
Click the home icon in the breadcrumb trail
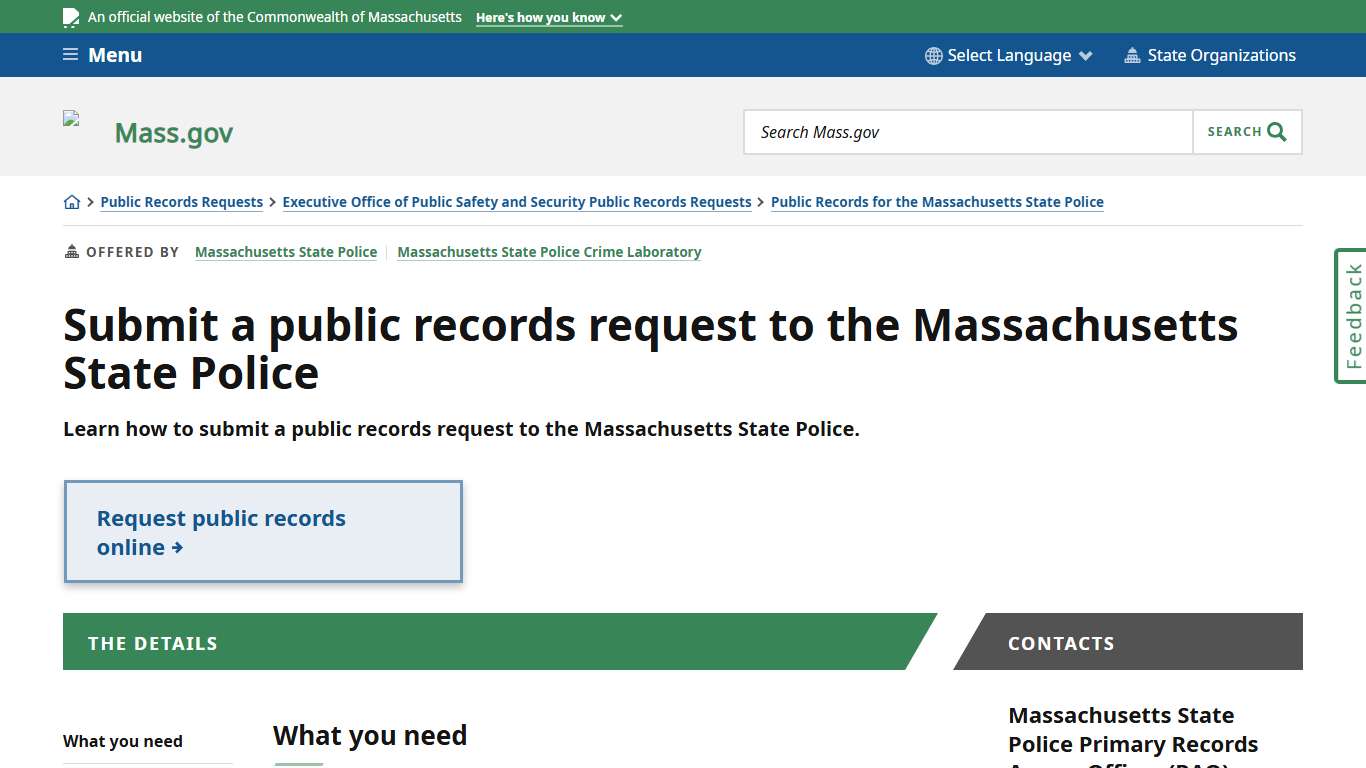coord(71,201)
